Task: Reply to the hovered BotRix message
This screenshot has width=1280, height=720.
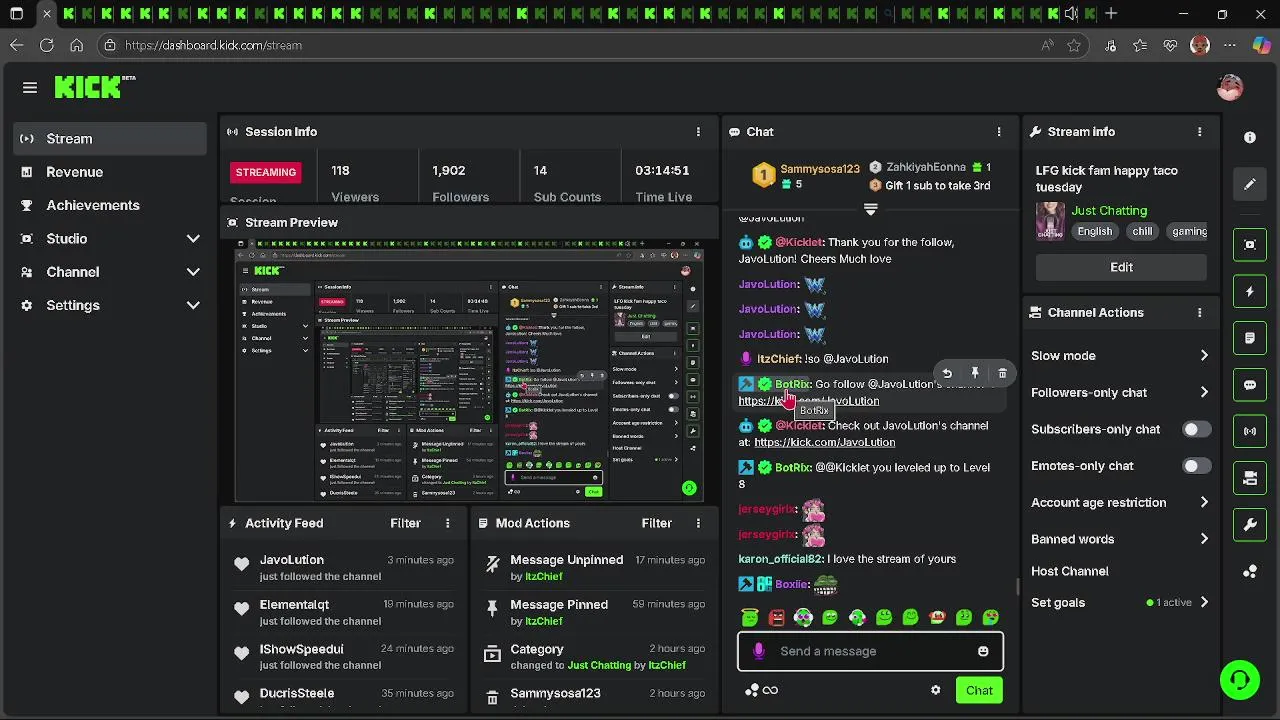Action: [947, 373]
